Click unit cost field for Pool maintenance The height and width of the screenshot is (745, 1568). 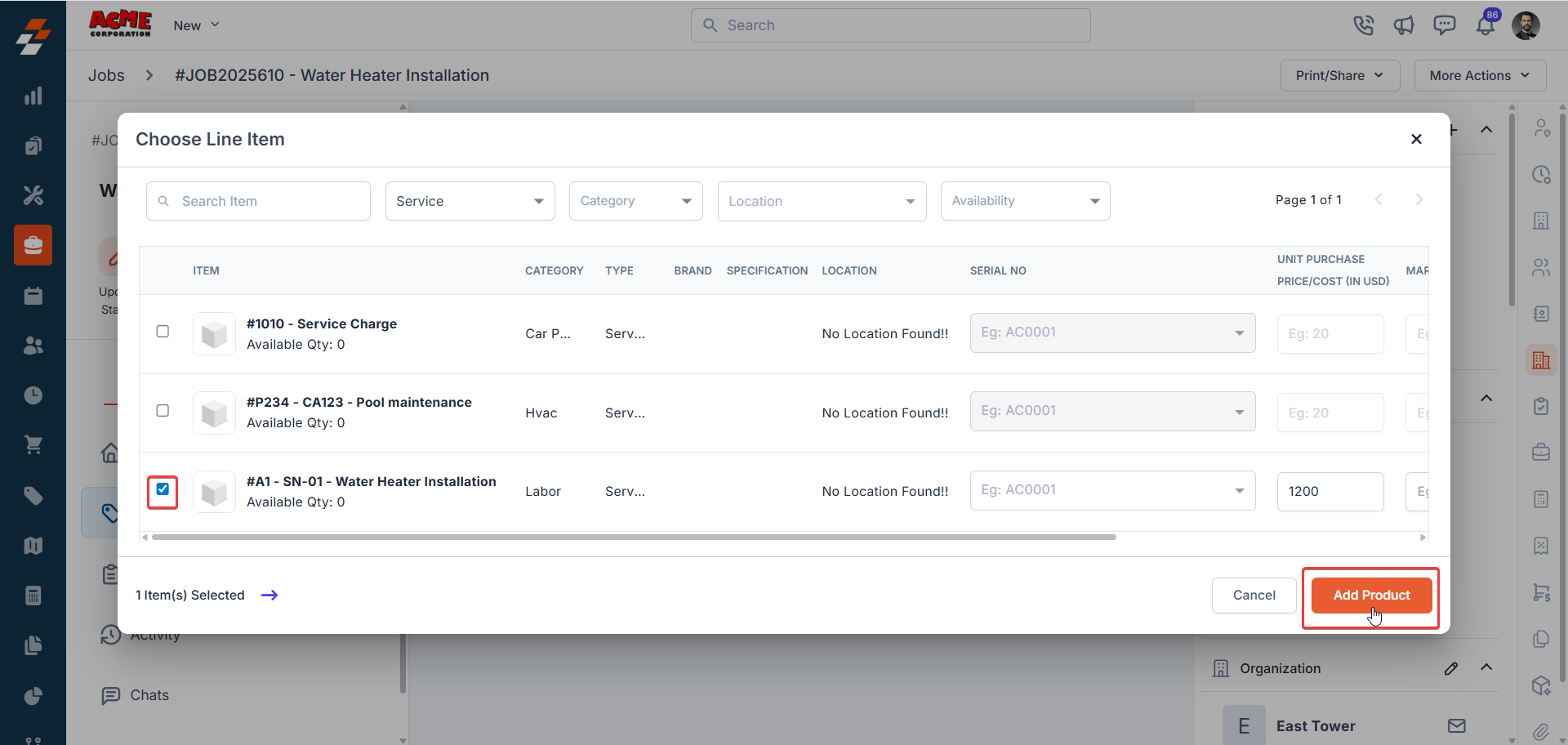[x=1330, y=413]
